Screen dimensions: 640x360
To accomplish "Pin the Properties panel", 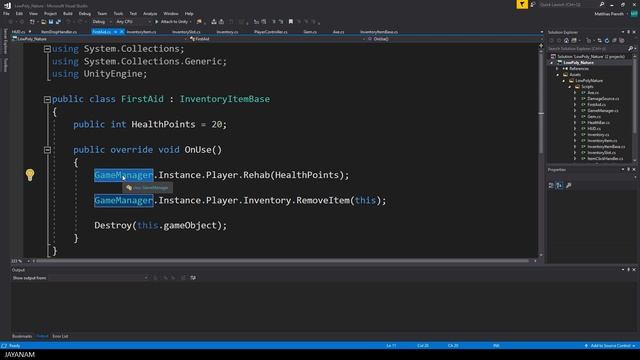I will tap(629, 169).
